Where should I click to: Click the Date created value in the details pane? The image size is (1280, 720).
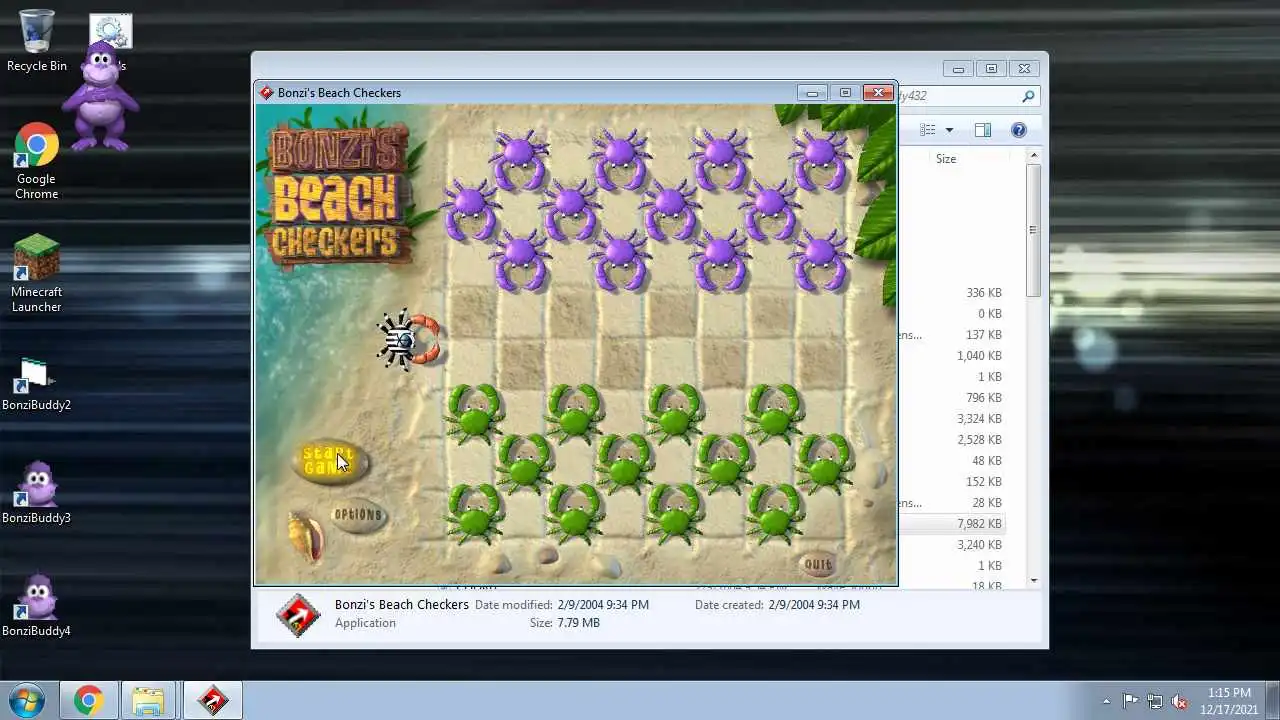click(x=814, y=605)
